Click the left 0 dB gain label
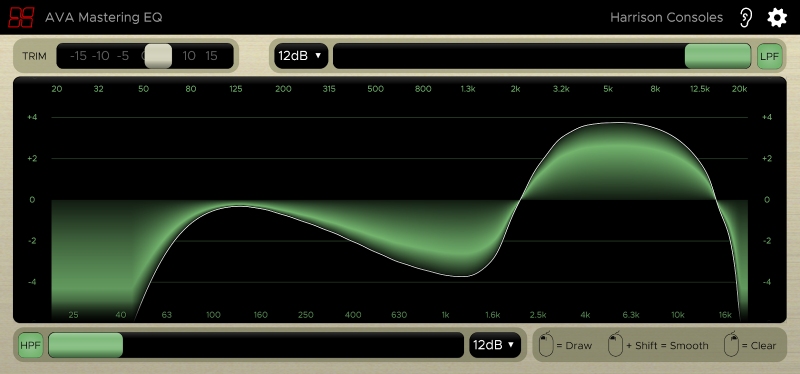The height and width of the screenshot is (374, 800). point(32,200)
